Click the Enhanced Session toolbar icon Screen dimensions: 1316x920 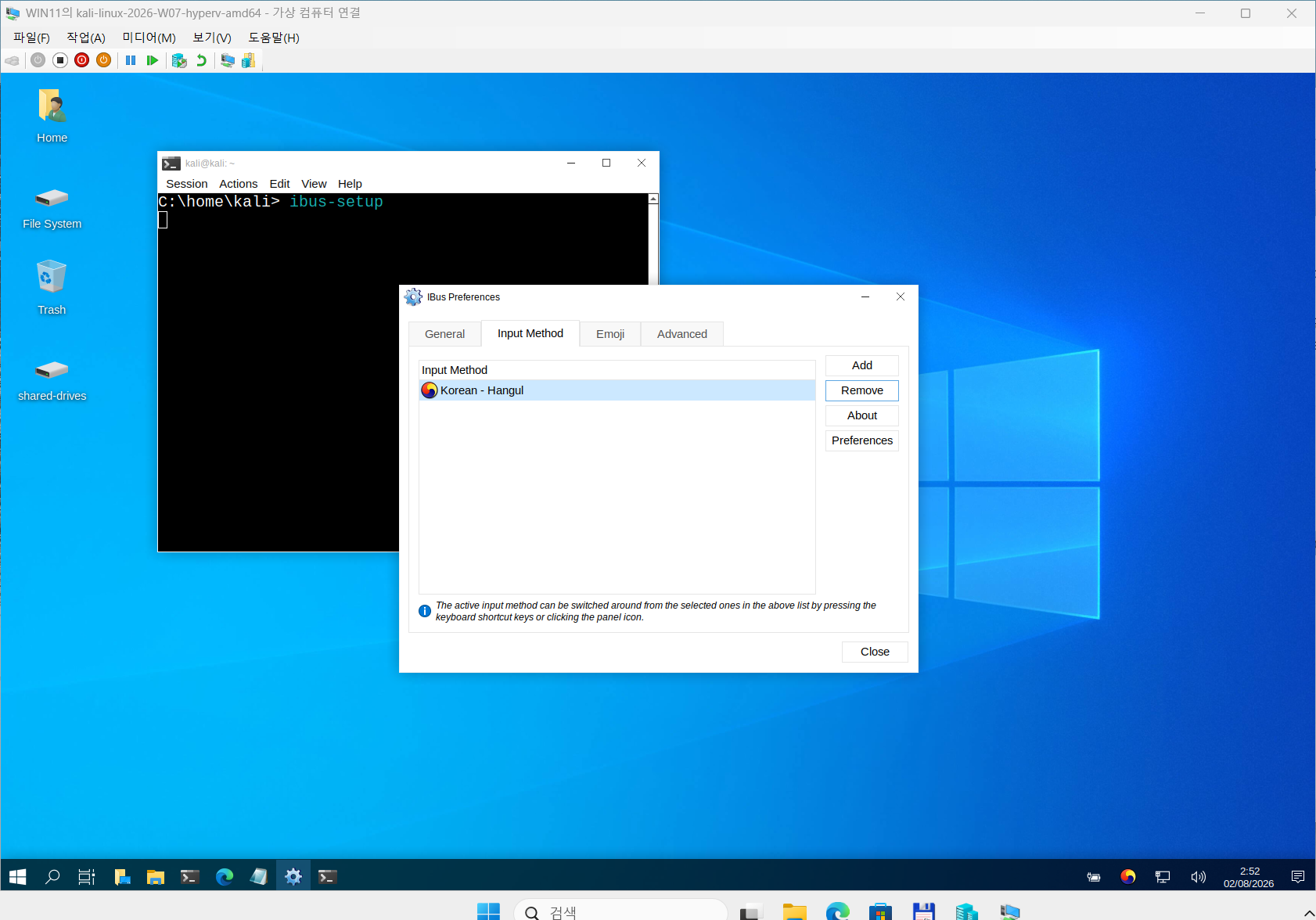(228, 60)
